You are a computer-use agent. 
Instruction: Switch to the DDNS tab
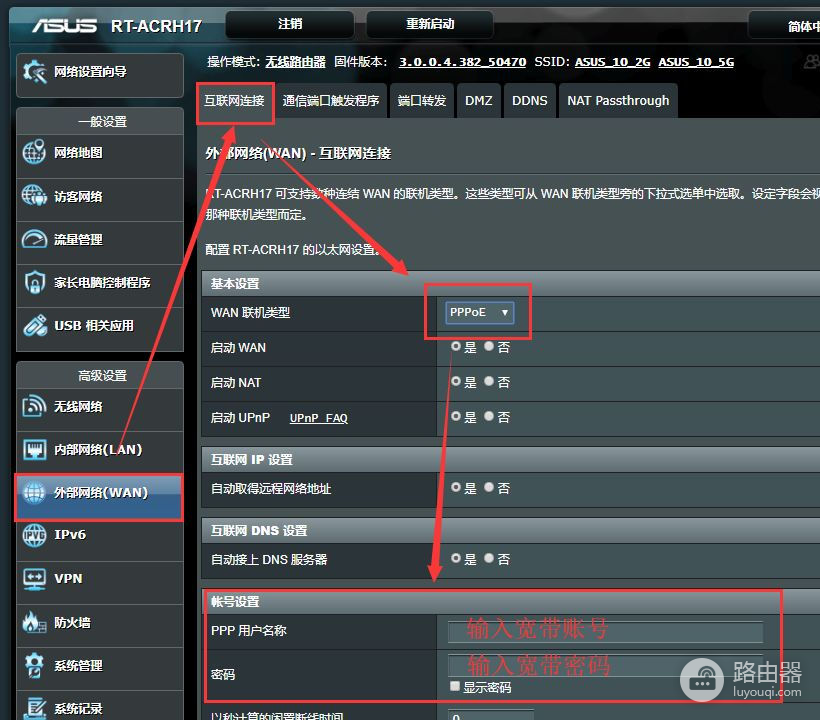coord(530,101)
